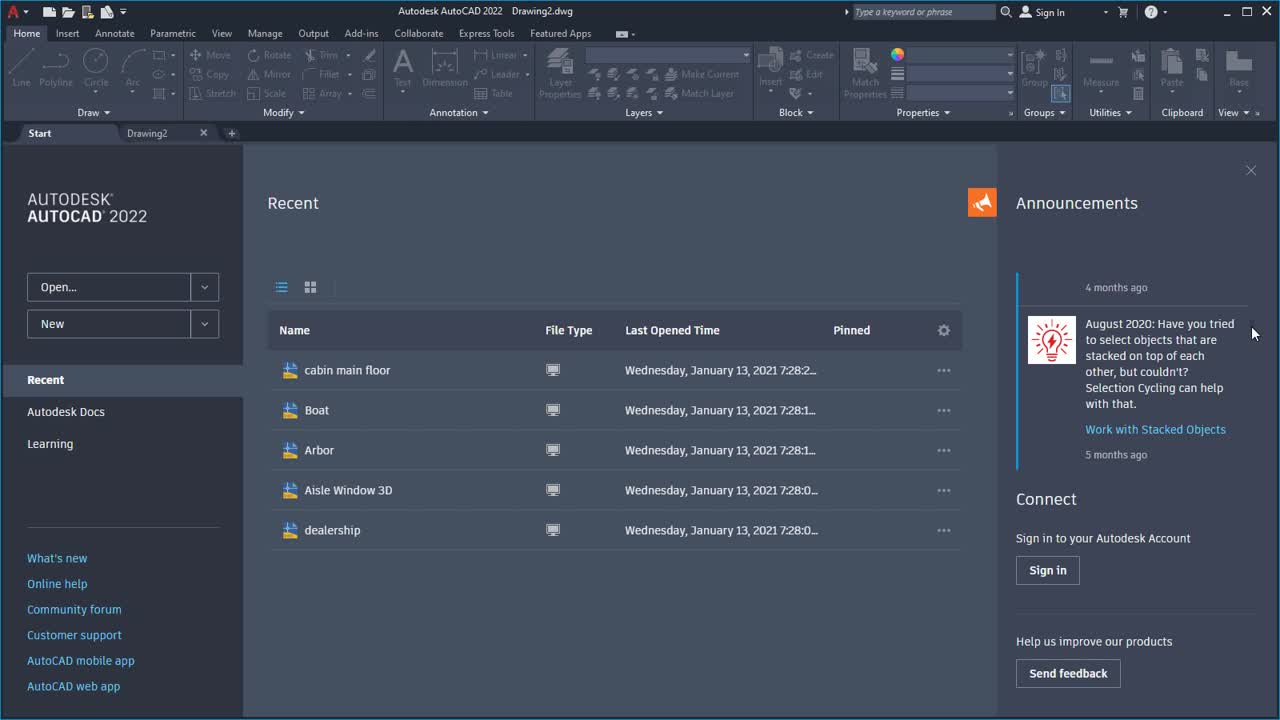Screen dimensions: 1280x720
Task: Open the Drawing2 tab
Action: pyautogui.click(x=147, y=132)
